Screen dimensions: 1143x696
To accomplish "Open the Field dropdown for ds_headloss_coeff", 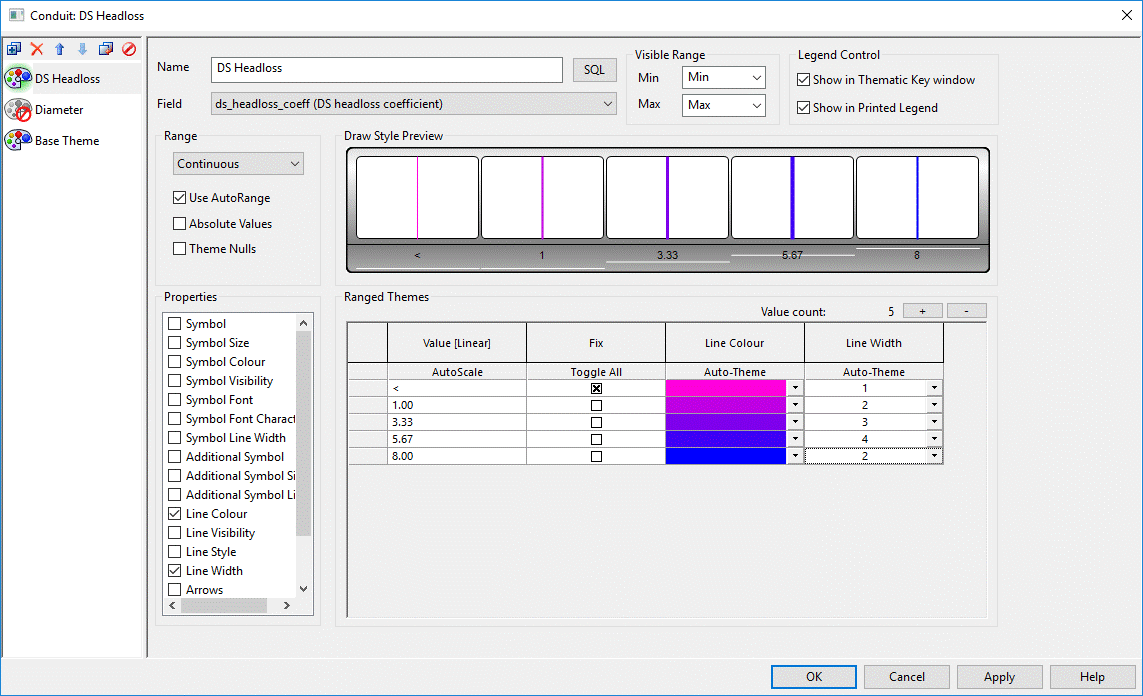I will [413, 104].
